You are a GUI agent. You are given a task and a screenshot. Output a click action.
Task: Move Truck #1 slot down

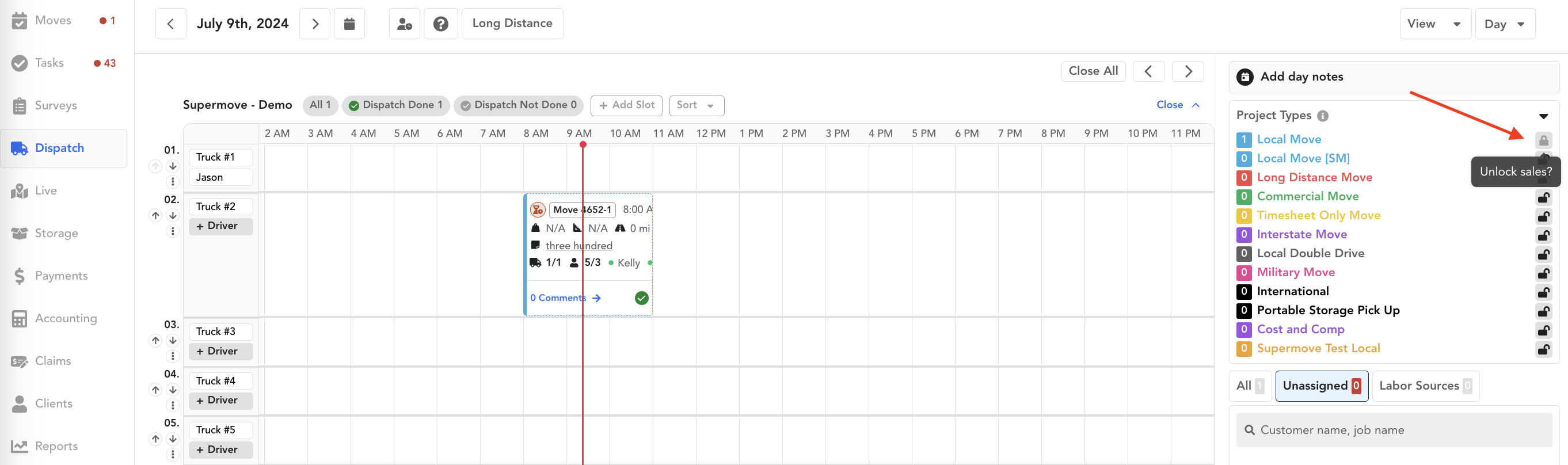[173, 166]
